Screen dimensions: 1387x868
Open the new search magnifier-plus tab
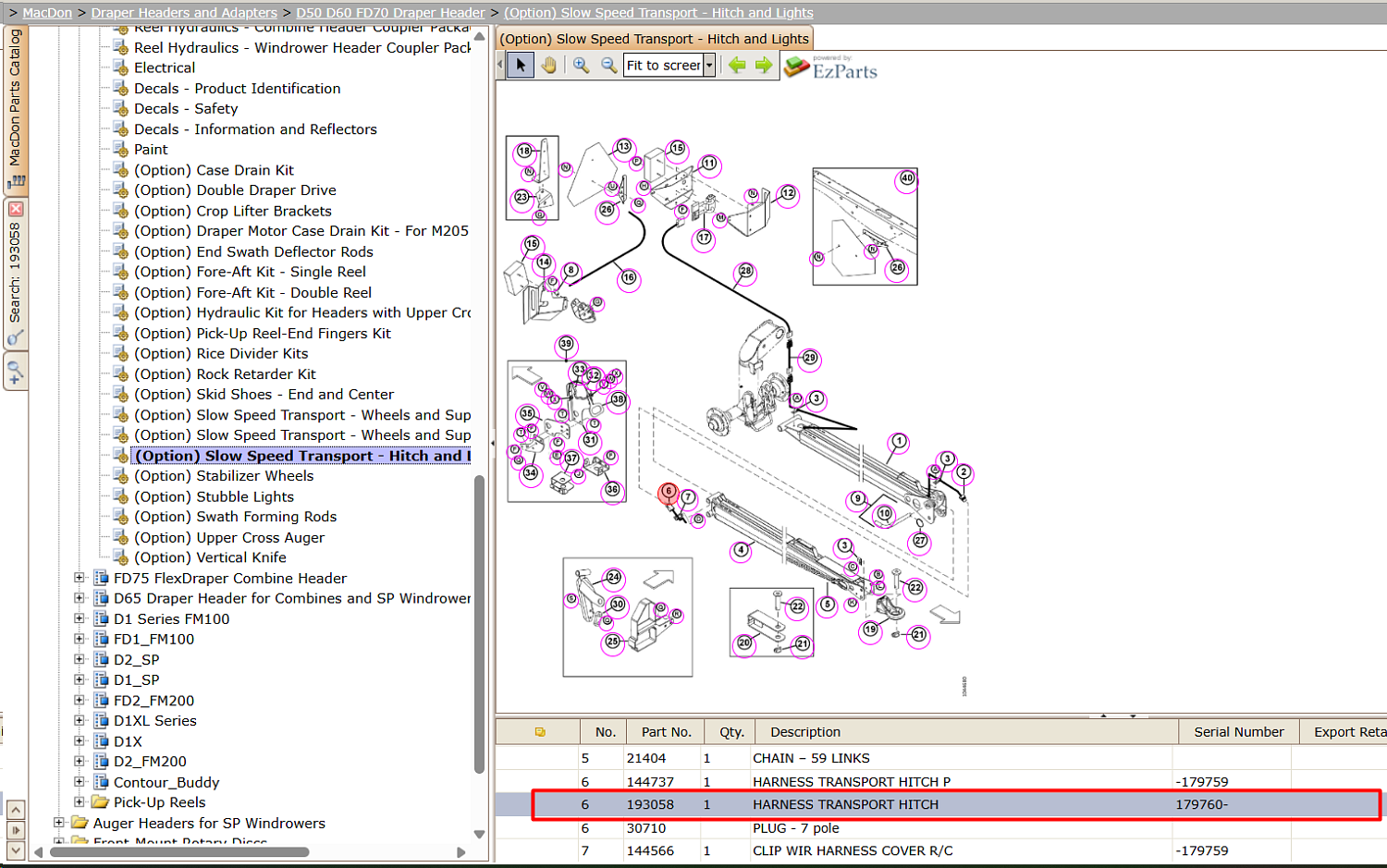click(15, 373)
